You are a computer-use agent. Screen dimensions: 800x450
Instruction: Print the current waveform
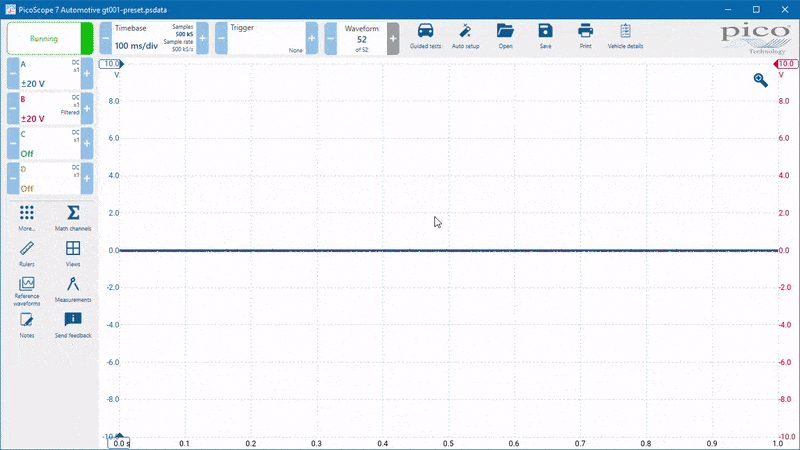click(x=585, y=36)
